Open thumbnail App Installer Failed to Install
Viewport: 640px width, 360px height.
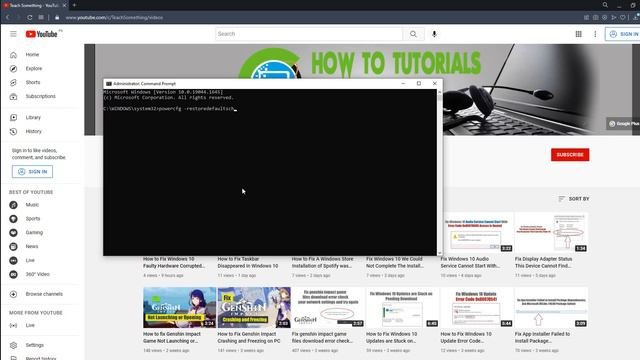[x=551, y=307]
